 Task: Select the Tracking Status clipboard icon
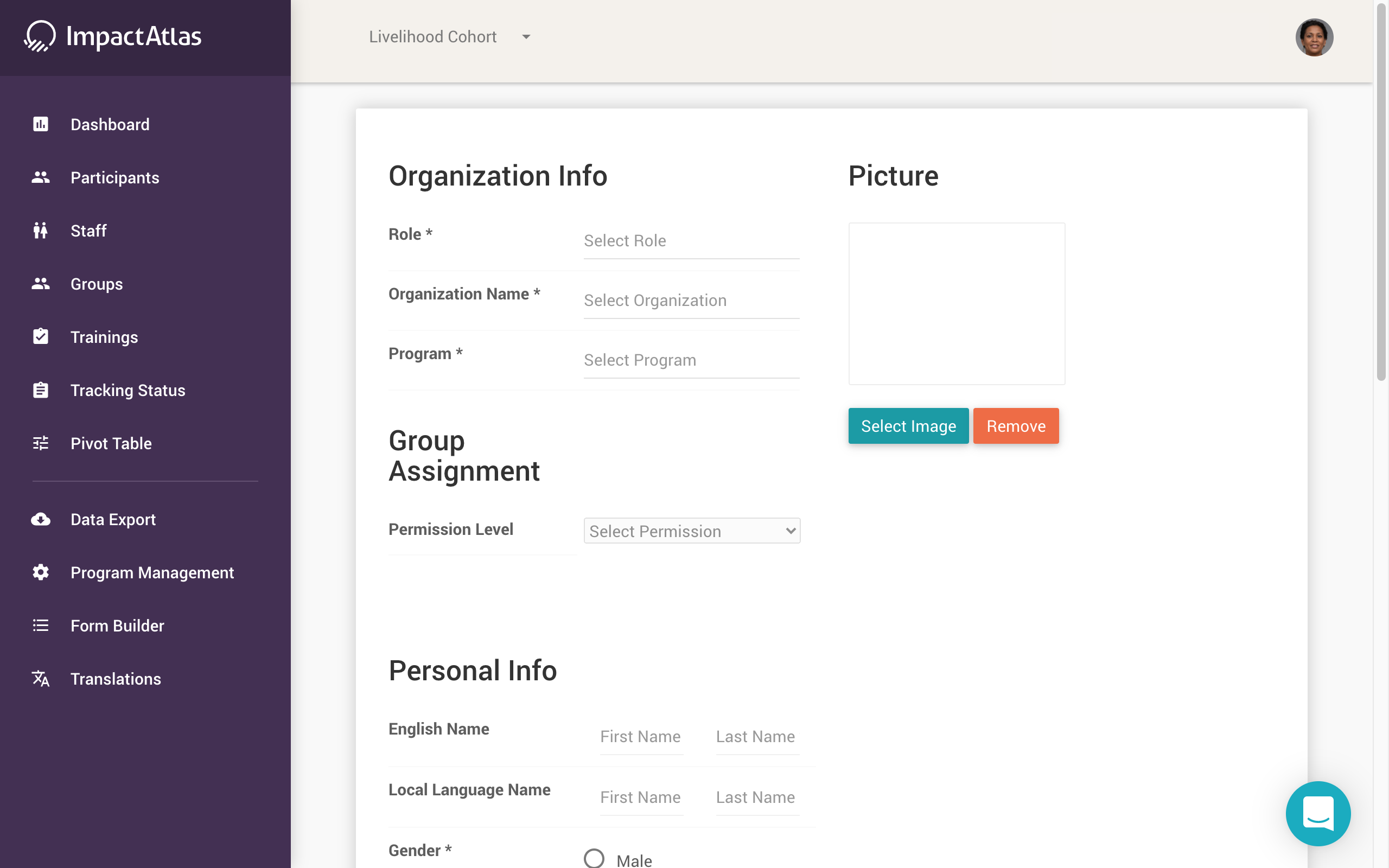pos(40,390)
